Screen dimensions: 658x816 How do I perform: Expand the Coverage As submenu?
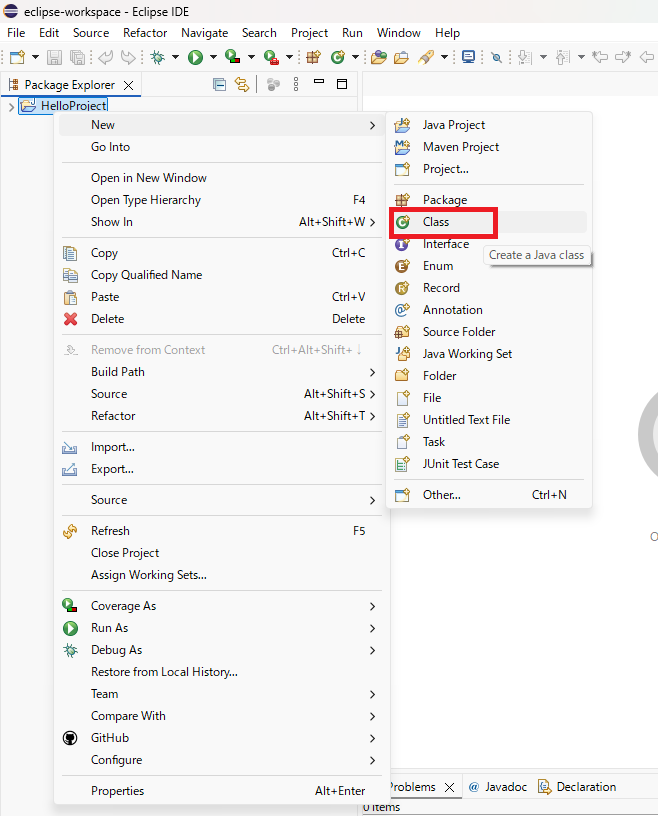[x=222, y=606]
